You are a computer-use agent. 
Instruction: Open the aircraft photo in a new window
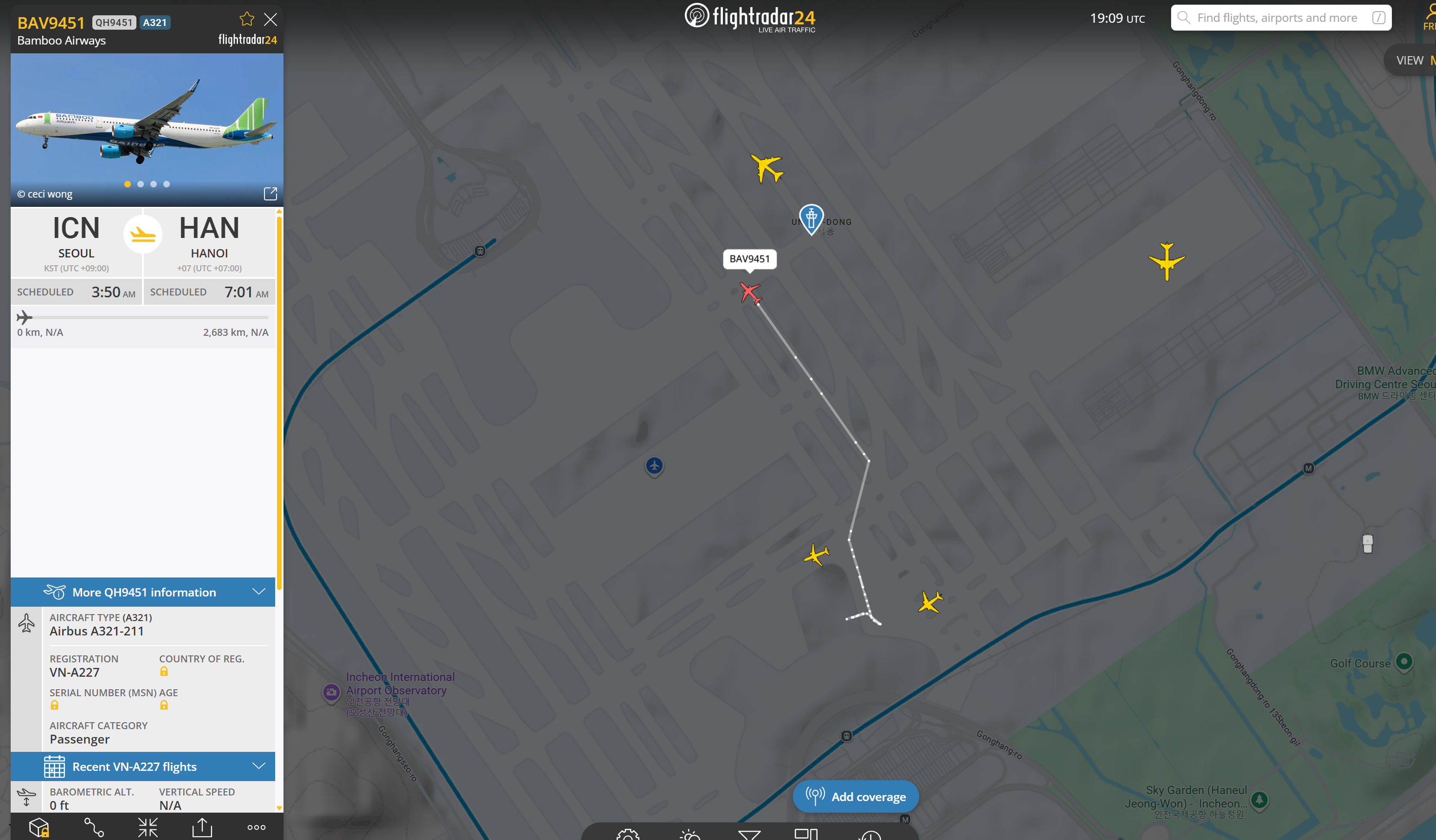point(270,193)
